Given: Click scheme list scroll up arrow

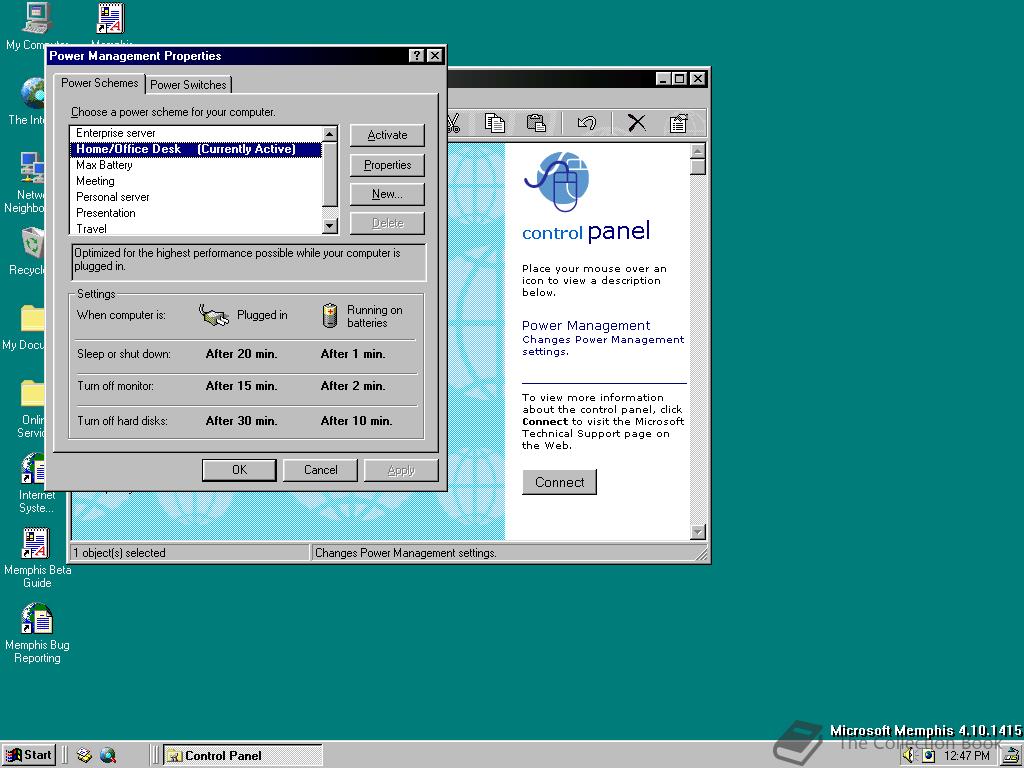Looking at the screenshot, I should click(x=330, y=134).
